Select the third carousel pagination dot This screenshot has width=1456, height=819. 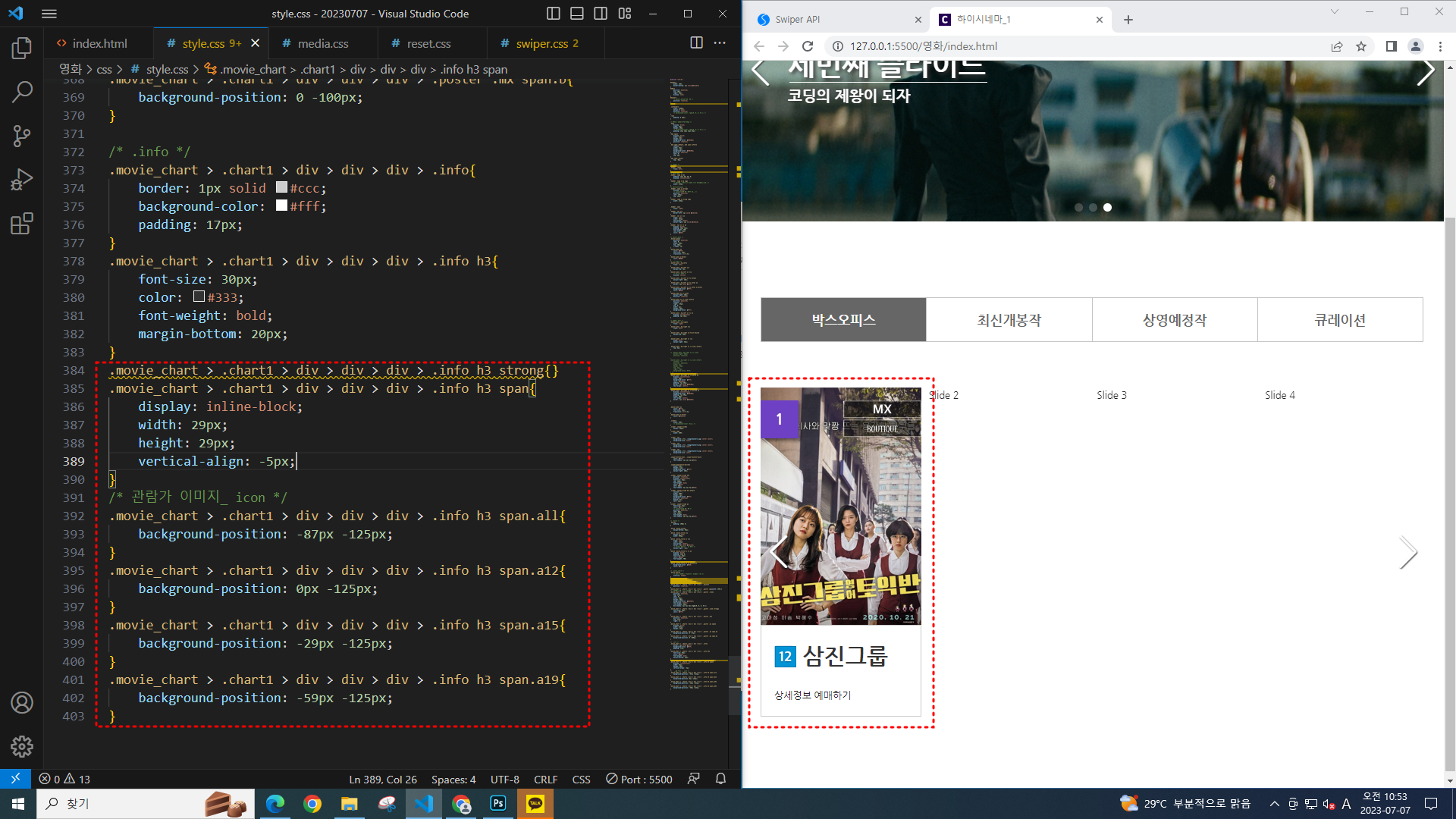click(x=1107, y=207)
